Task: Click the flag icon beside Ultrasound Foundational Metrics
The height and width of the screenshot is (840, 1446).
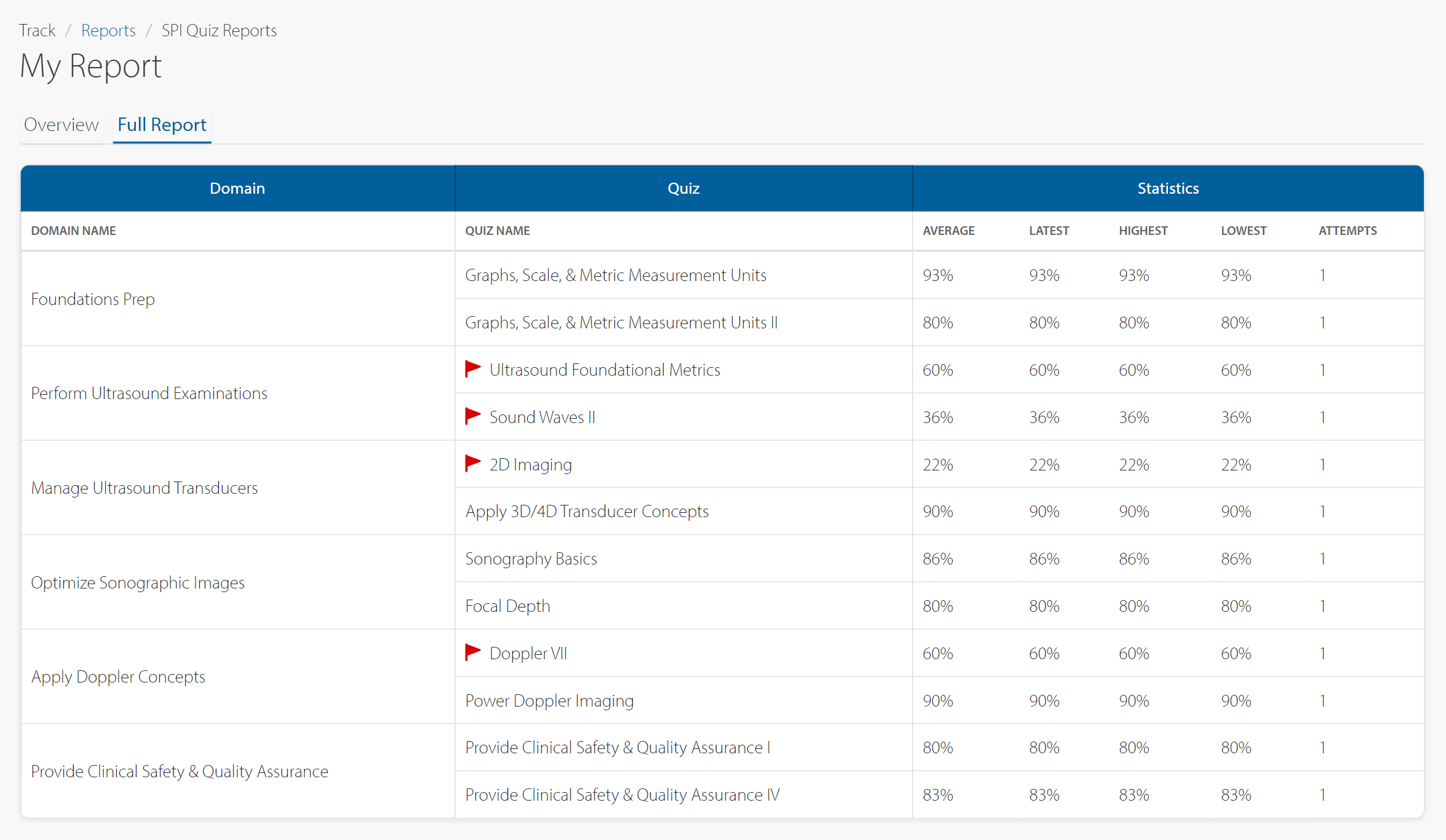Action: (472, 369)
